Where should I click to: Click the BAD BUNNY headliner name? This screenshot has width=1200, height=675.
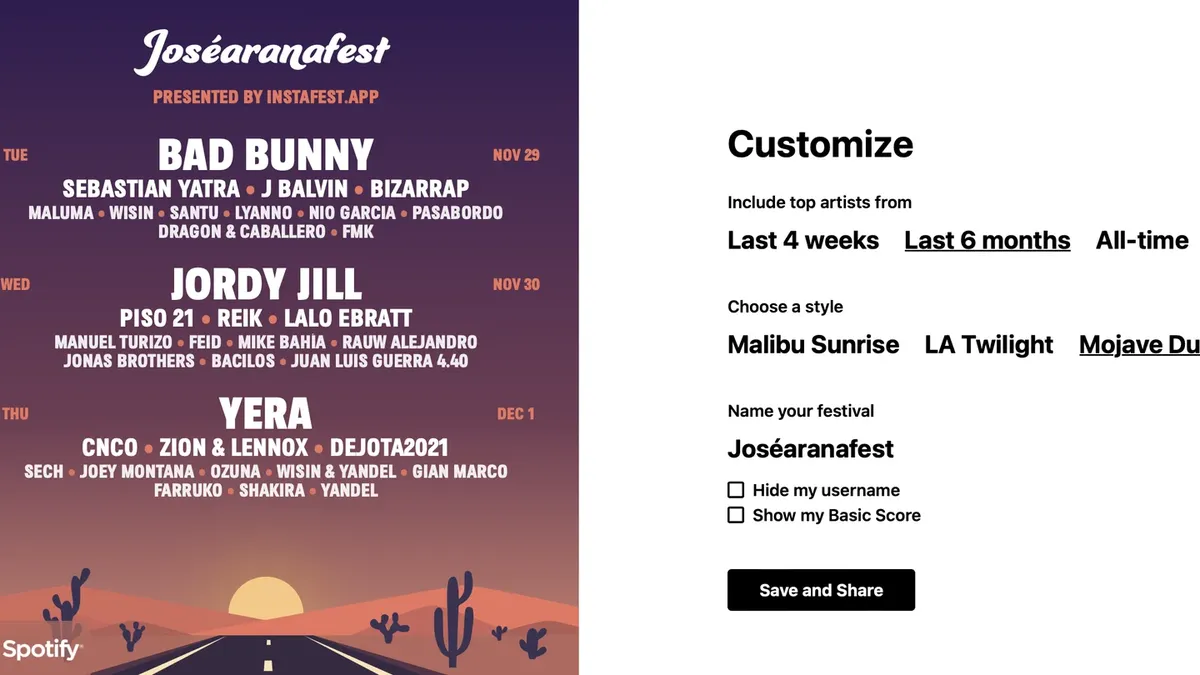pos(266,156)
